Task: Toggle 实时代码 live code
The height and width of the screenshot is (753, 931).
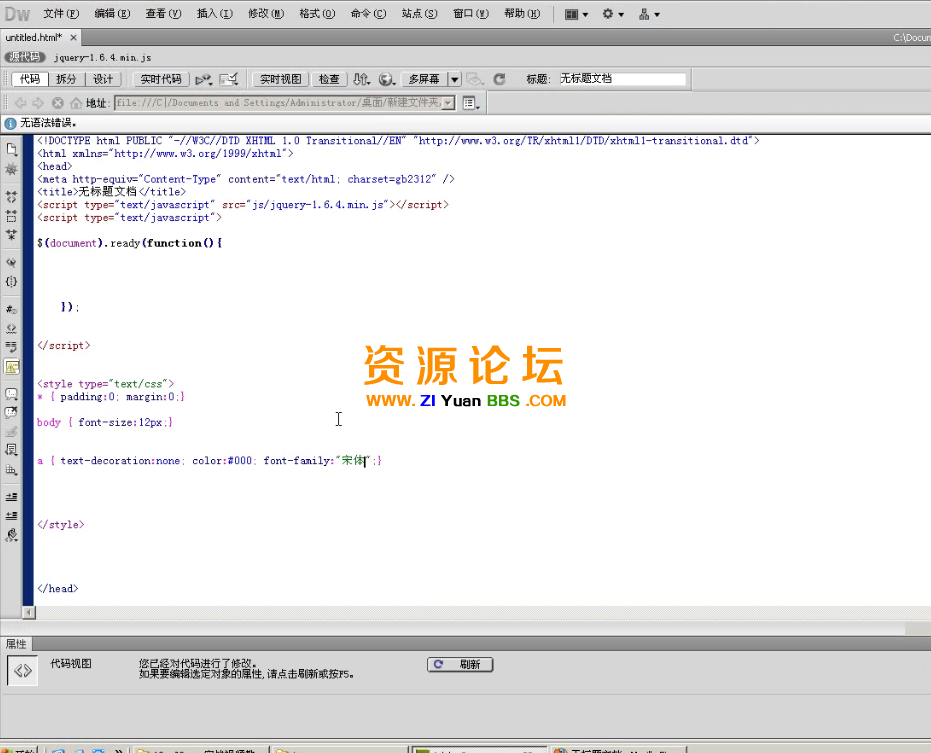Action: click(x=161, y=79)
